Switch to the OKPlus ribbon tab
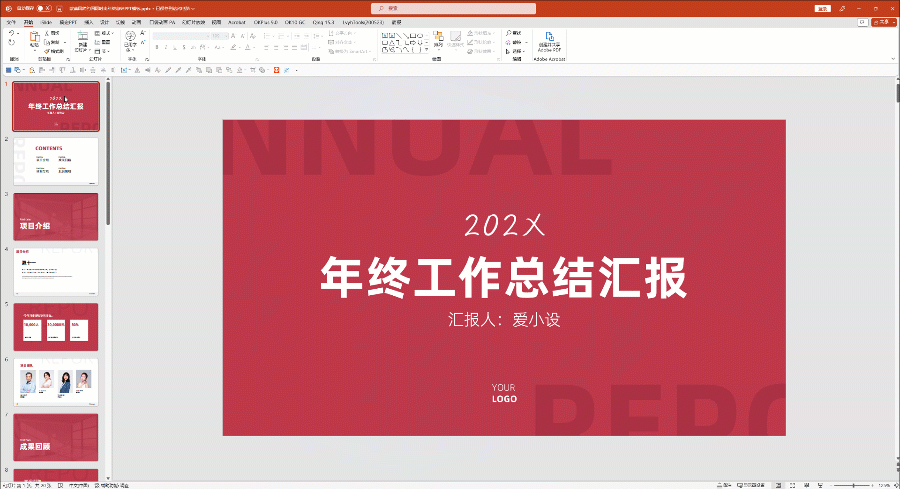Screen dimensions: 900x489 point(265,22)
